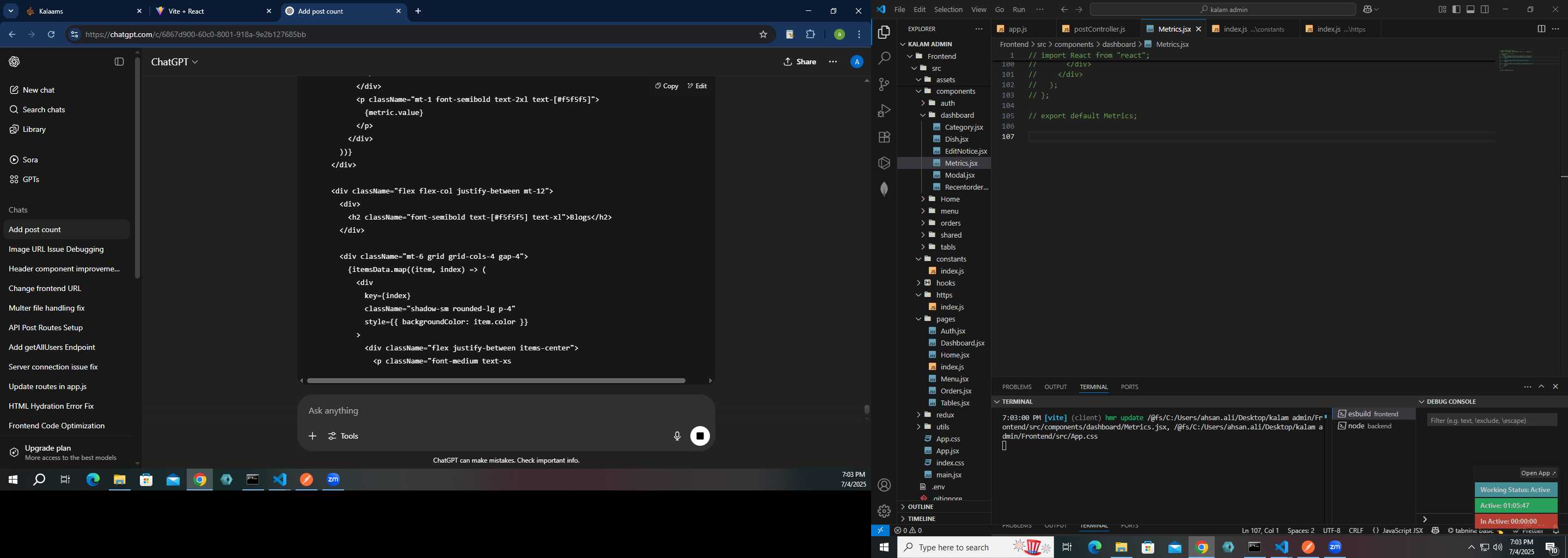Stop ChatGPT response generation
The image size is (1568, 558).
(x=700, y=436)
